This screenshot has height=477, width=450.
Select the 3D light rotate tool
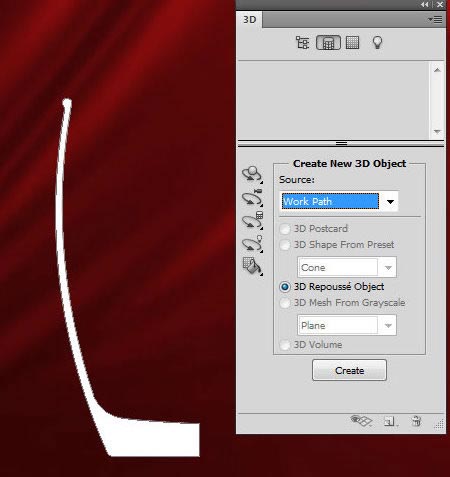coord(252,243)
